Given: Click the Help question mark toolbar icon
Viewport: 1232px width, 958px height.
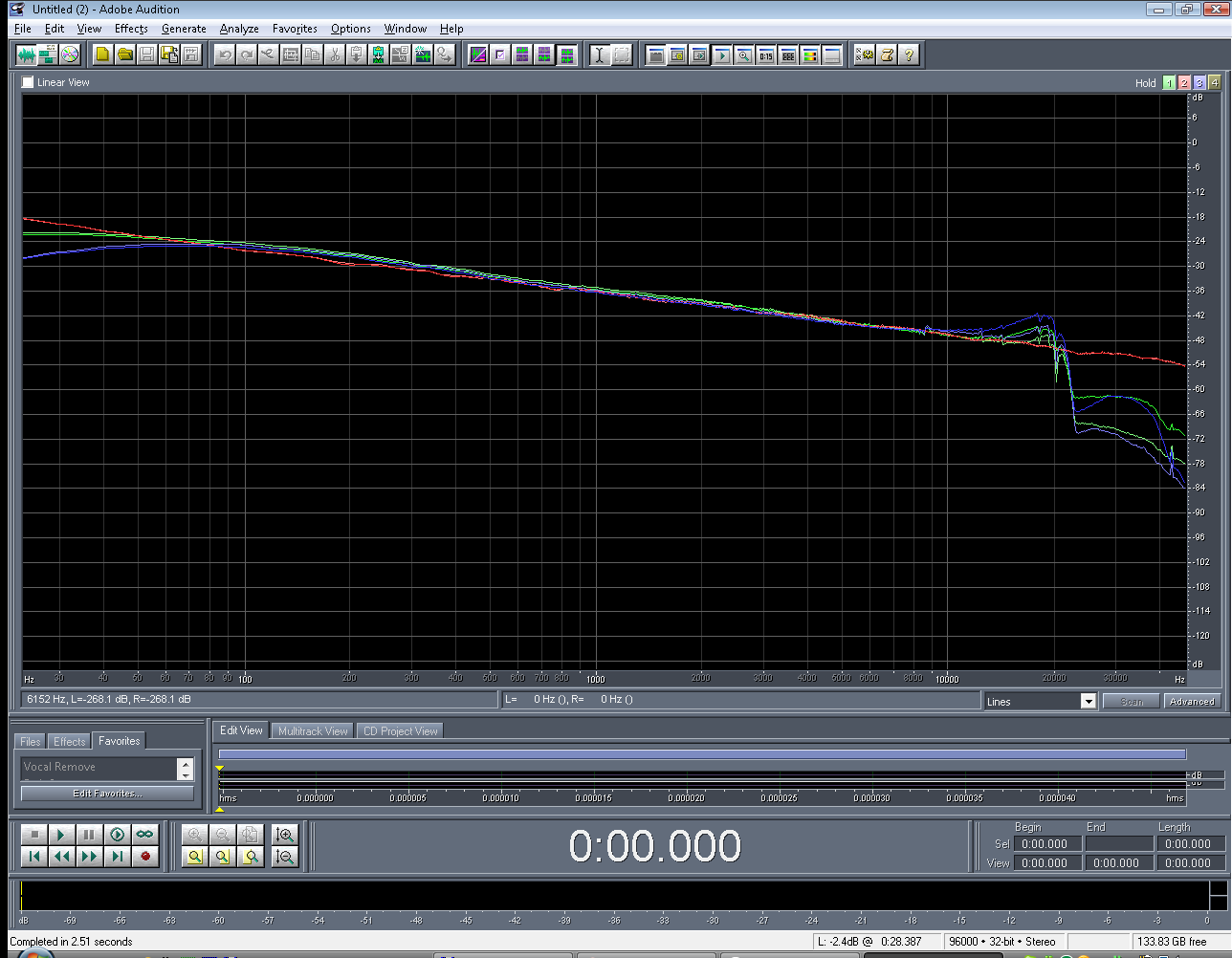Looking at the screenshot, I should click(909, 54).
